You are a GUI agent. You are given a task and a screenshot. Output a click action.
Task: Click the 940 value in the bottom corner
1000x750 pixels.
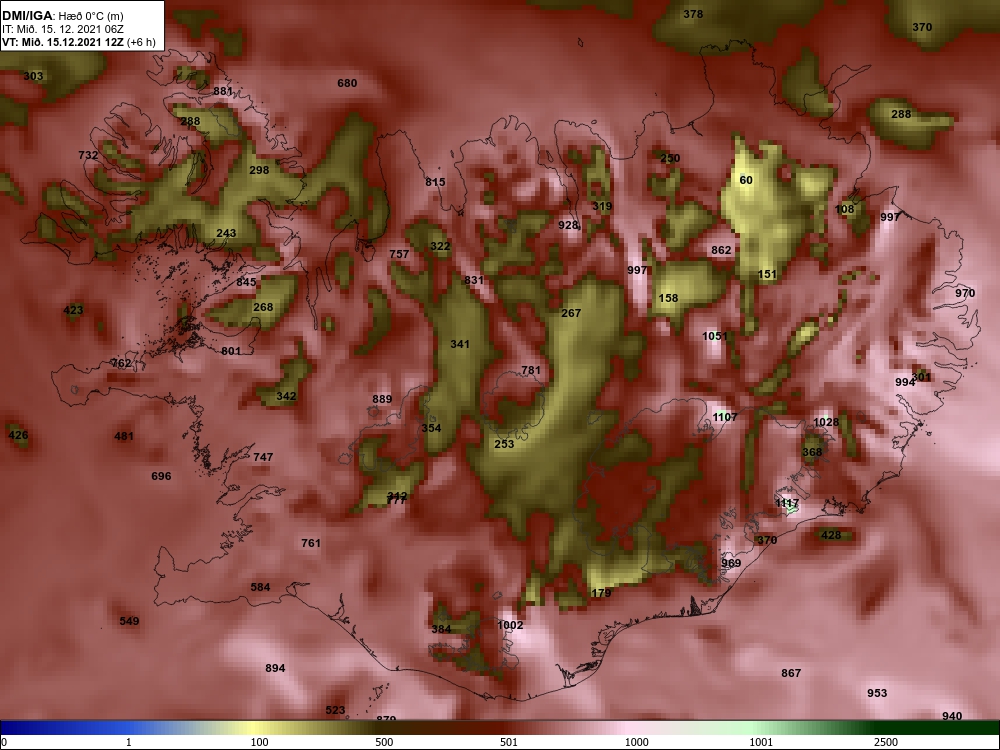point(952,716)
